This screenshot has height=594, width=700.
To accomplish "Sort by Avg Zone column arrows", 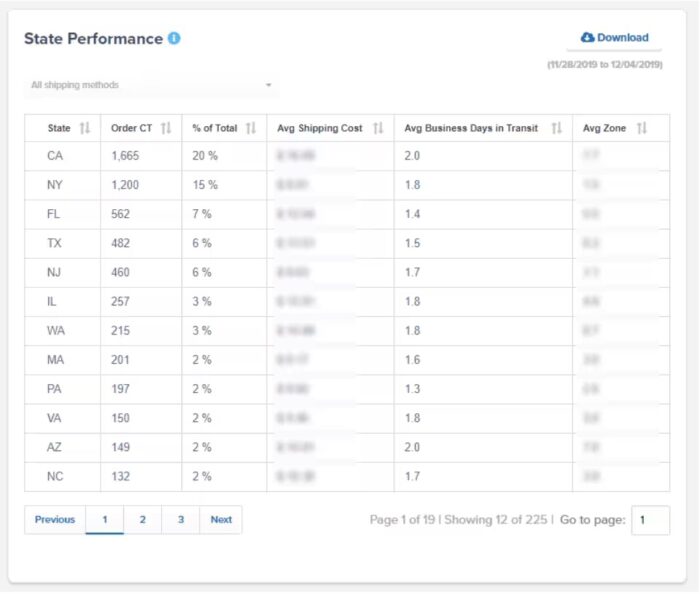I will pos(642,128).
